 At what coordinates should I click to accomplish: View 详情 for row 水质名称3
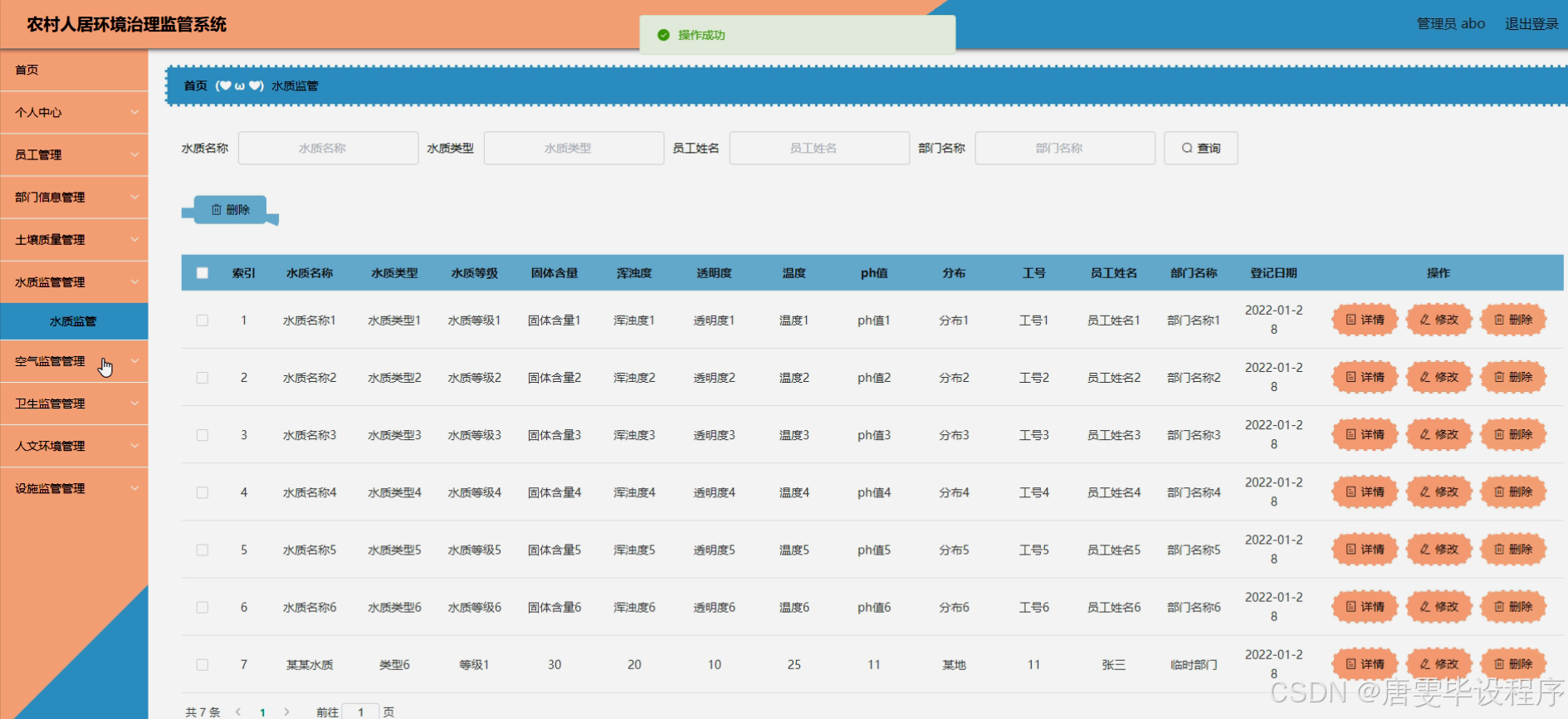tap(1365, 434)
